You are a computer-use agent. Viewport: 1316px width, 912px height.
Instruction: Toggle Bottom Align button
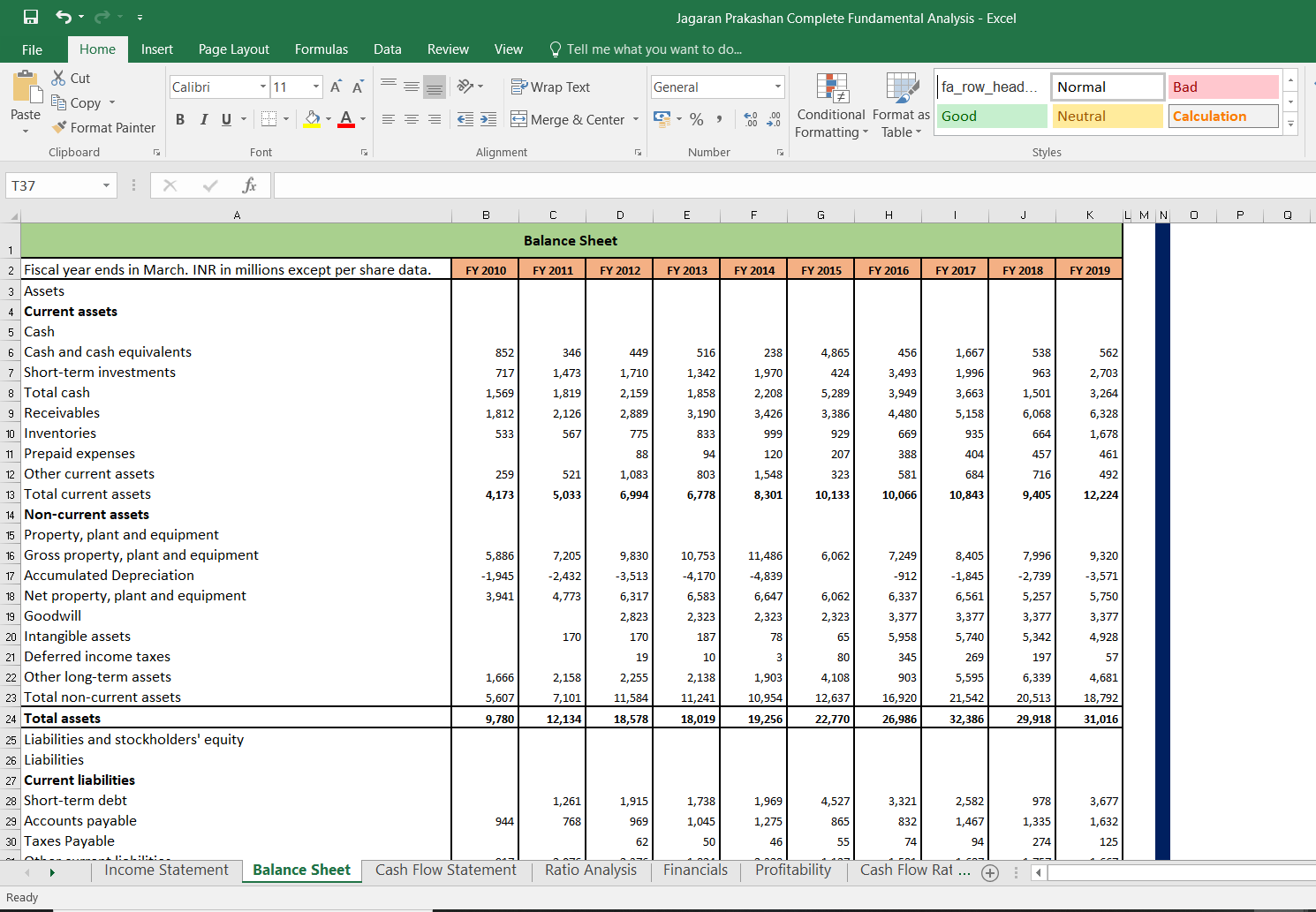point(435,86)
